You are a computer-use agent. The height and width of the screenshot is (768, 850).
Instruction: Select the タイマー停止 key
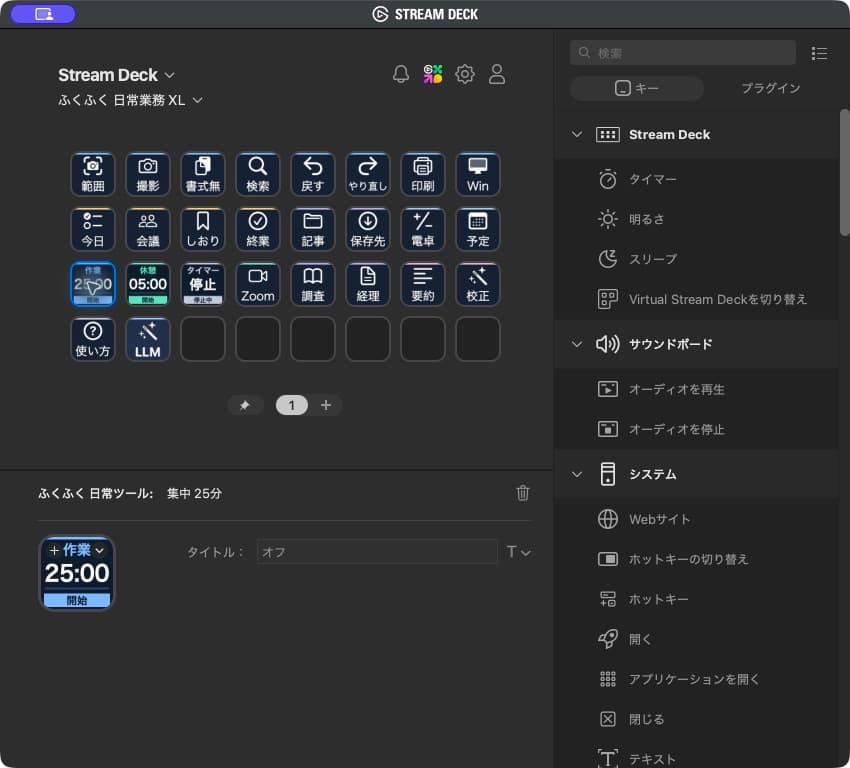point(203,284)
